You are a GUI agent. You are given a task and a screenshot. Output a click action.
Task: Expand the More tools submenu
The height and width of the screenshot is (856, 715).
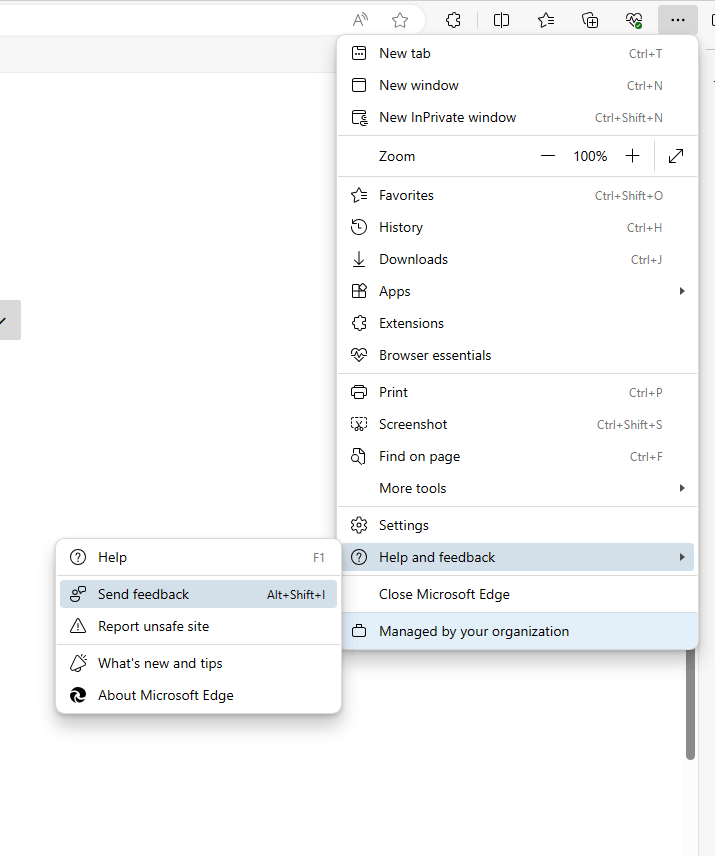coord(517,489)
